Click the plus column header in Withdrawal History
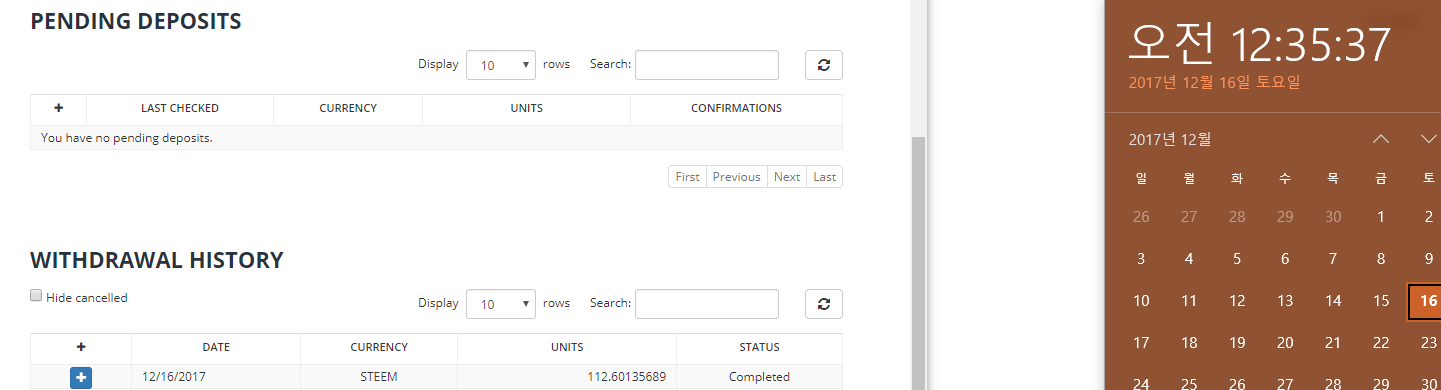Screen dimensions: 1441x390 [81, 347]
